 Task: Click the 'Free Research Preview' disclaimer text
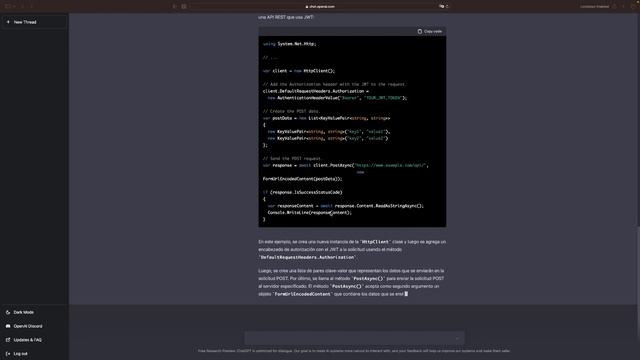[354, 351]
